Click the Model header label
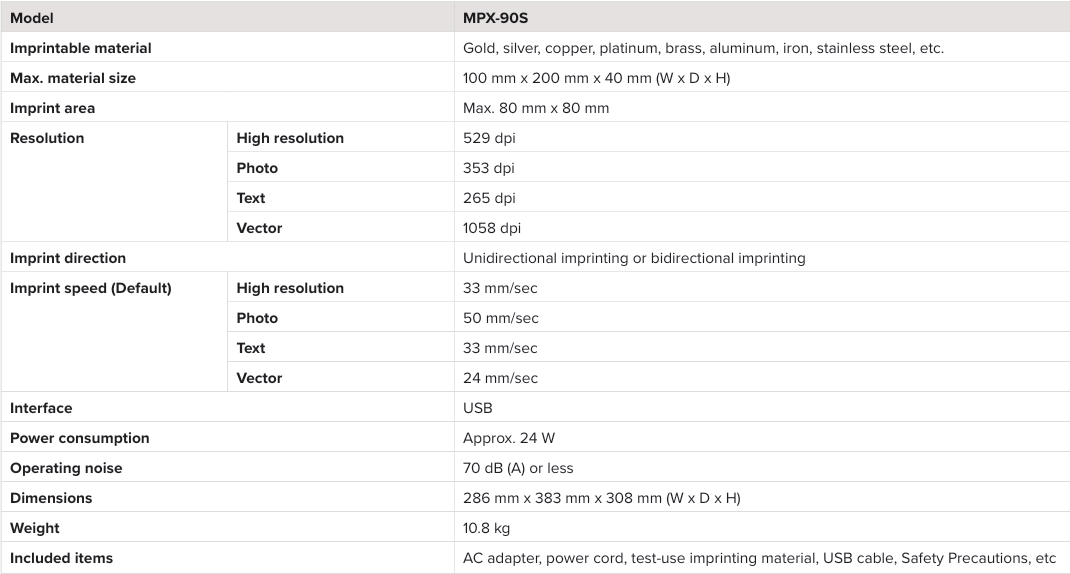1070x574 pixels. pyautogui.click(x=32, y=18)
